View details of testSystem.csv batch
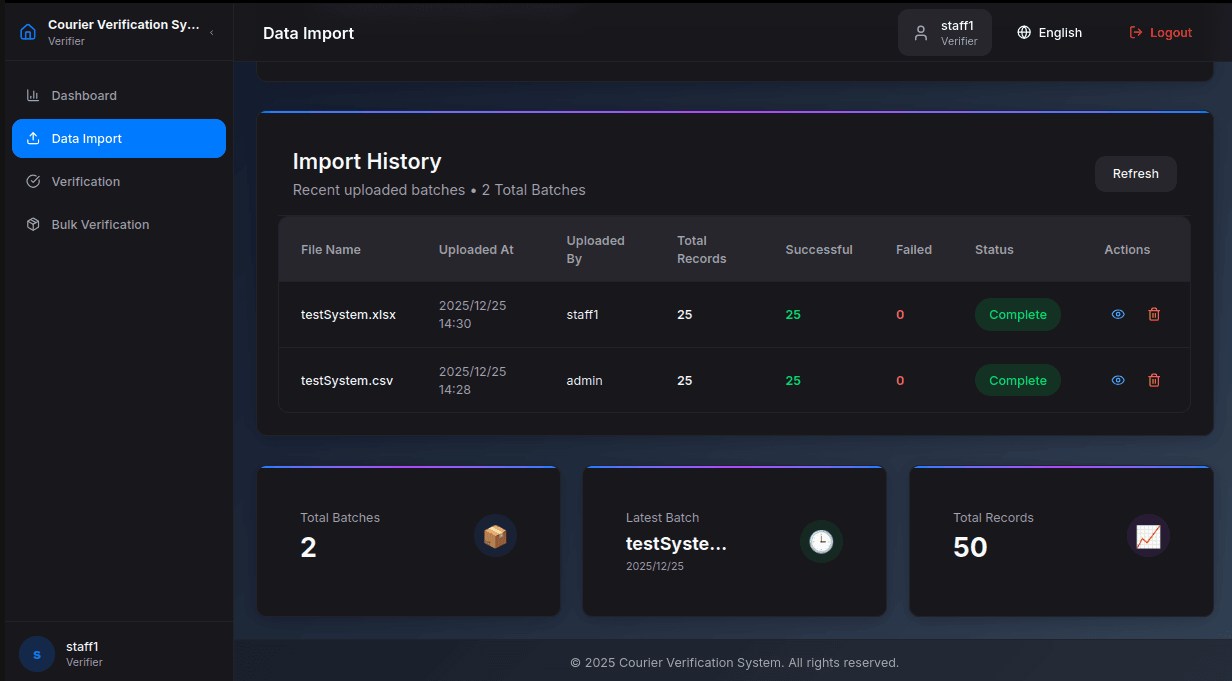 (x=1118, y=381)
